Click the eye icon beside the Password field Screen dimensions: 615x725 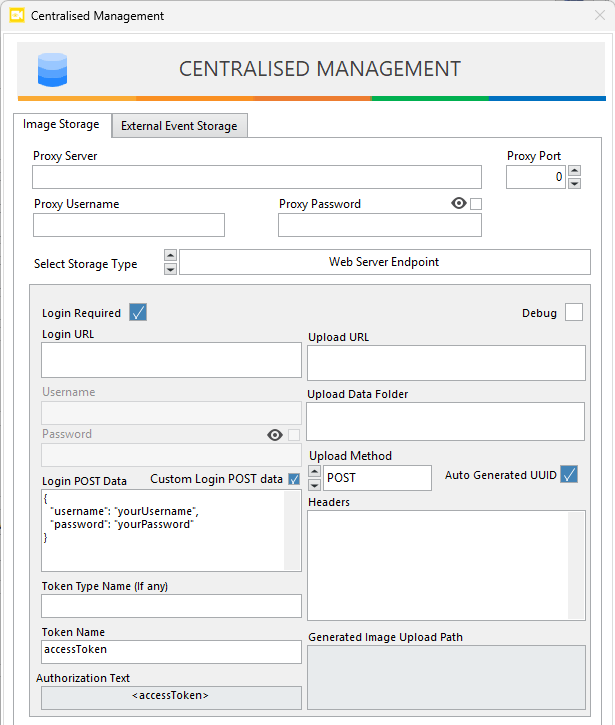275,435
